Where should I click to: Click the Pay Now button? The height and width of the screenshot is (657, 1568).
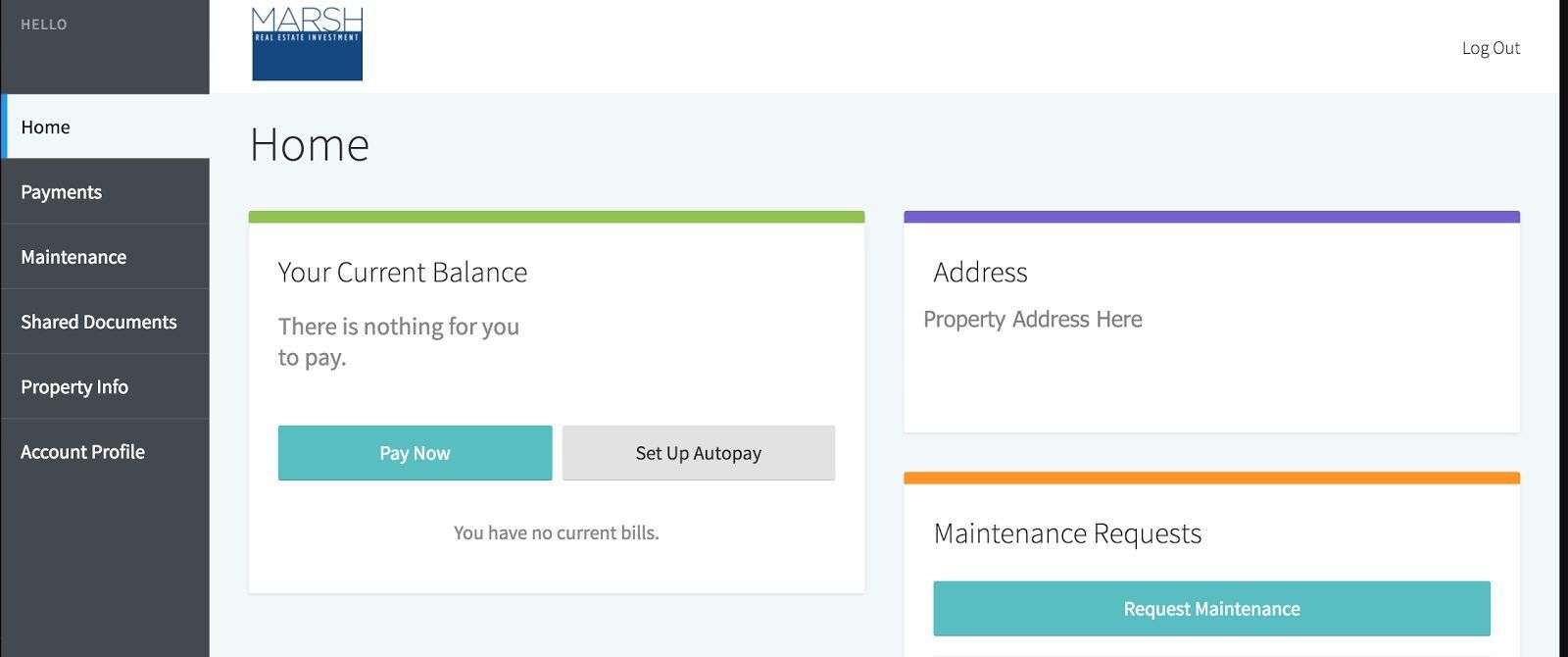click(415, 452)
